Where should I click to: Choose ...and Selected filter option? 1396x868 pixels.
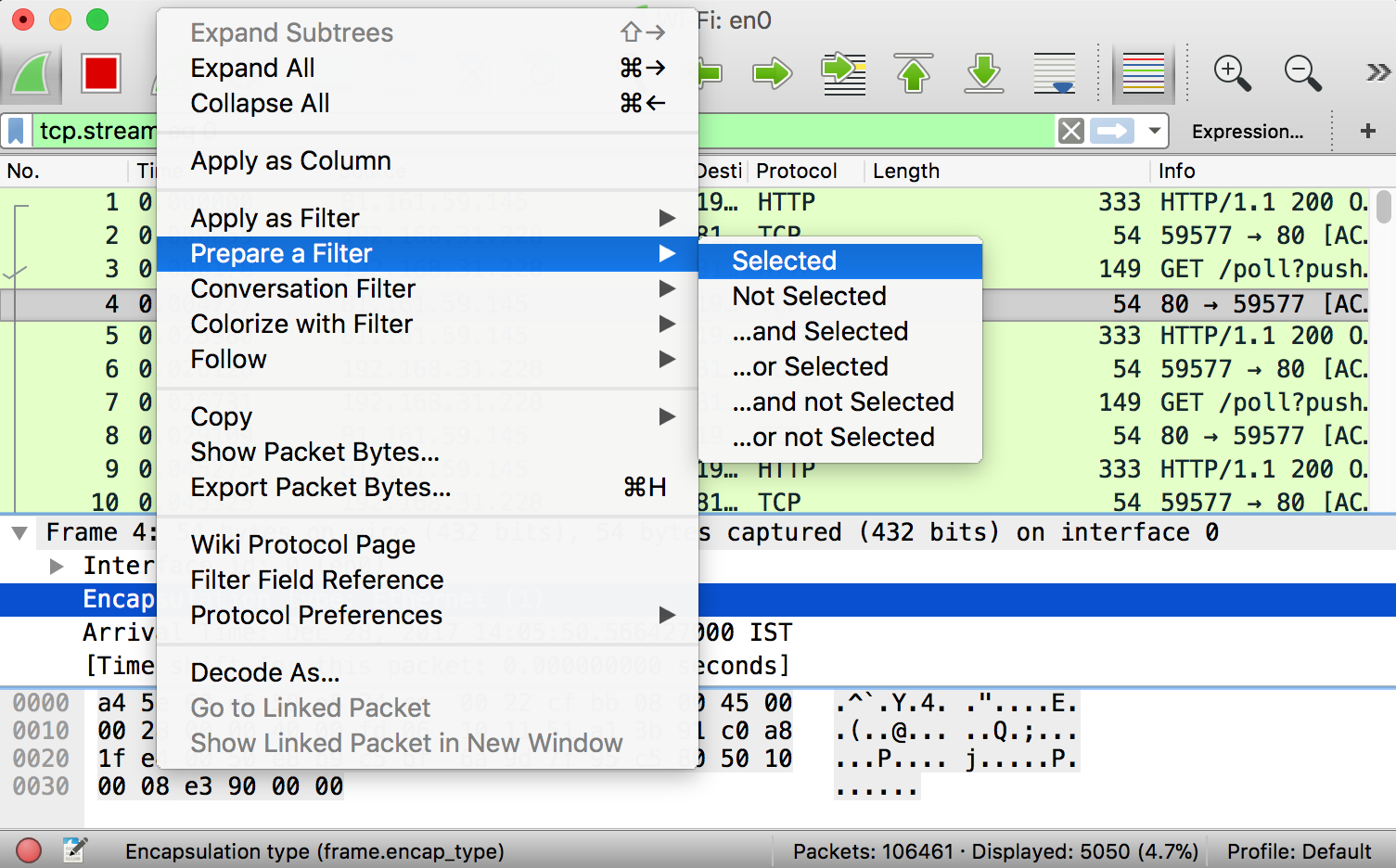[840, 332]
